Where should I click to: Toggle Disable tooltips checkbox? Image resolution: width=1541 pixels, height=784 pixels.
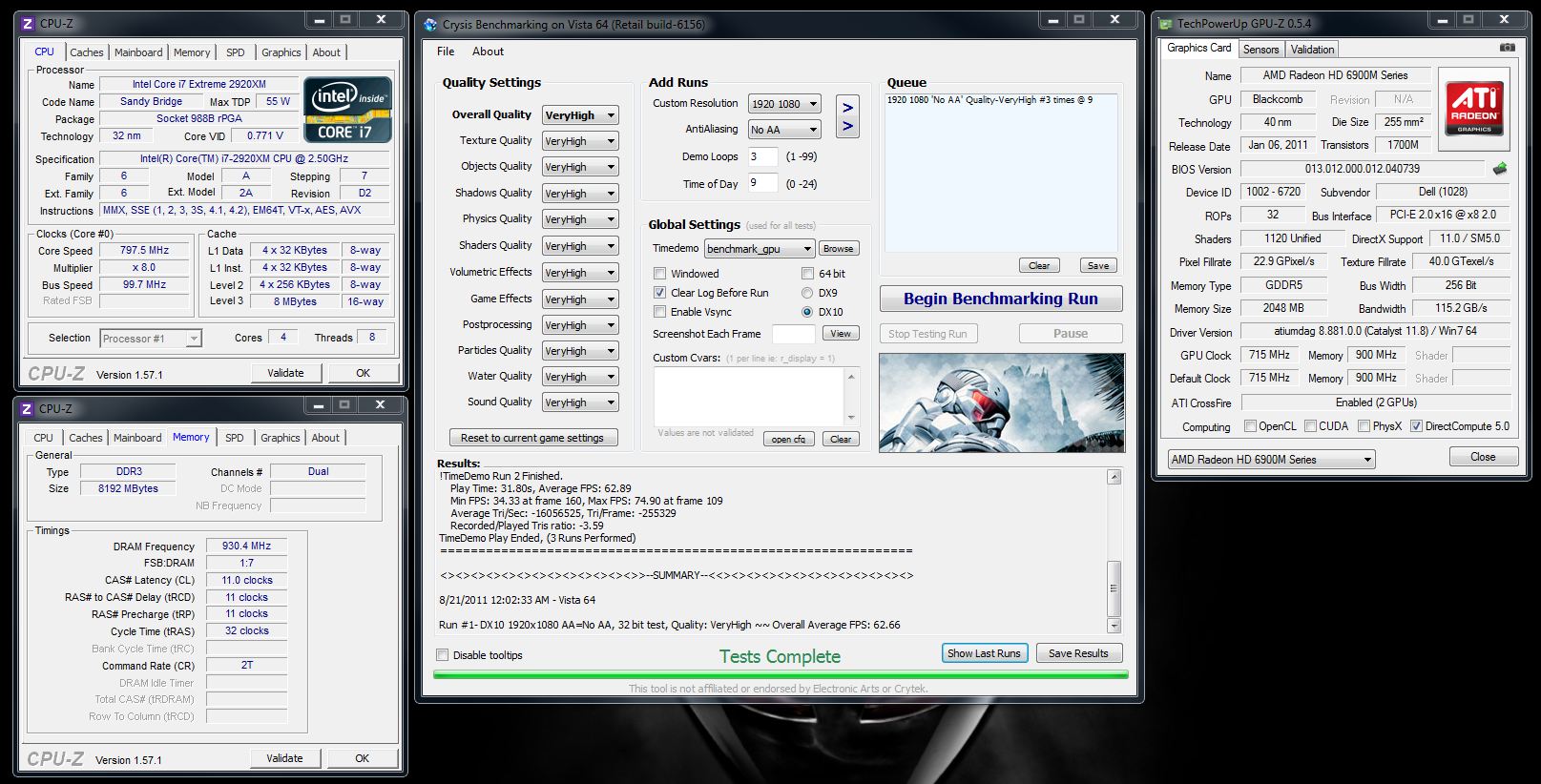(442, 655)
